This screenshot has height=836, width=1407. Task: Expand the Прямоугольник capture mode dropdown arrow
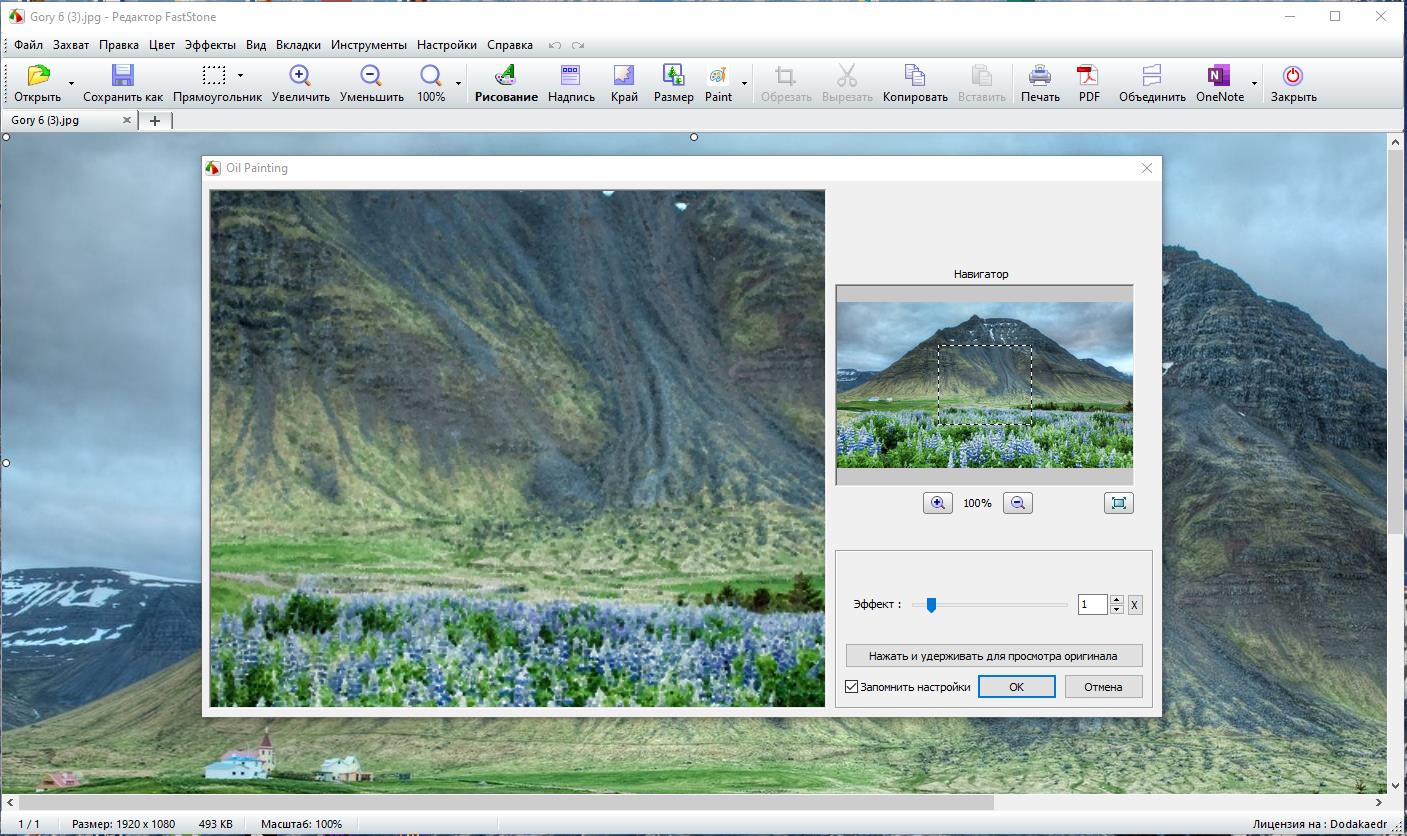tap(240, 76)
